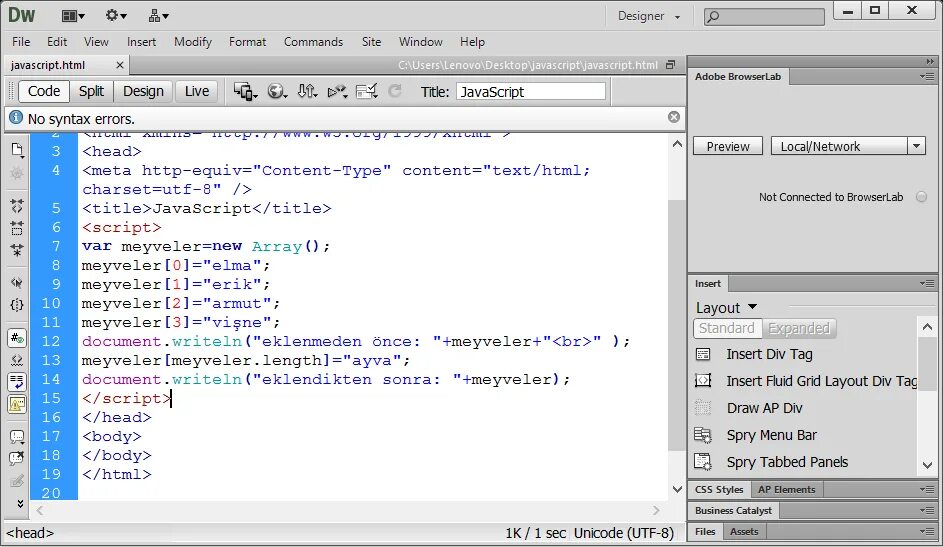Open the File menu

pos(21,41)
